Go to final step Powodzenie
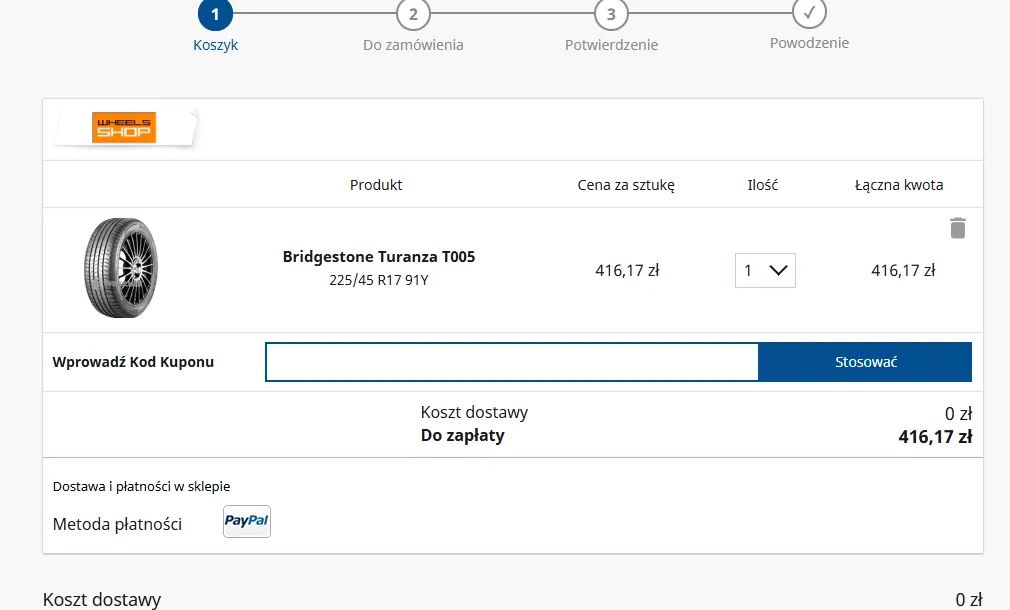Viewport: 1010px width, 610px height. pyautogui.click(x=809, y=26)
